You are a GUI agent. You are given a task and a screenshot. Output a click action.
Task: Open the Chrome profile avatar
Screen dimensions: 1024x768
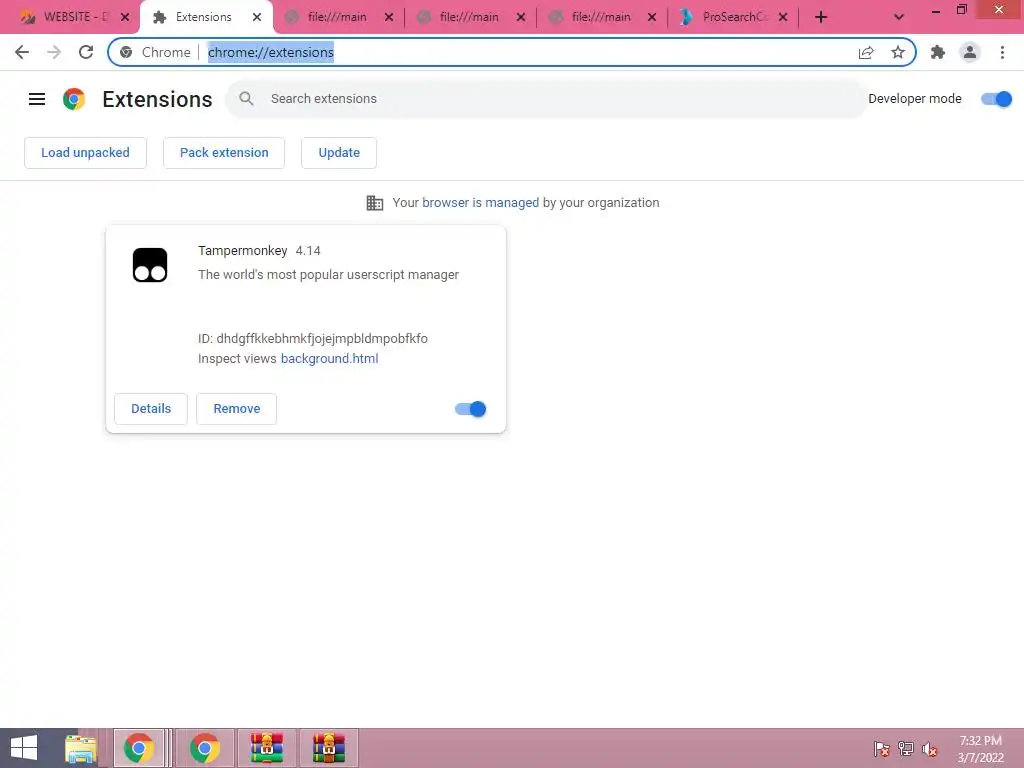click(x=970, y=52)
